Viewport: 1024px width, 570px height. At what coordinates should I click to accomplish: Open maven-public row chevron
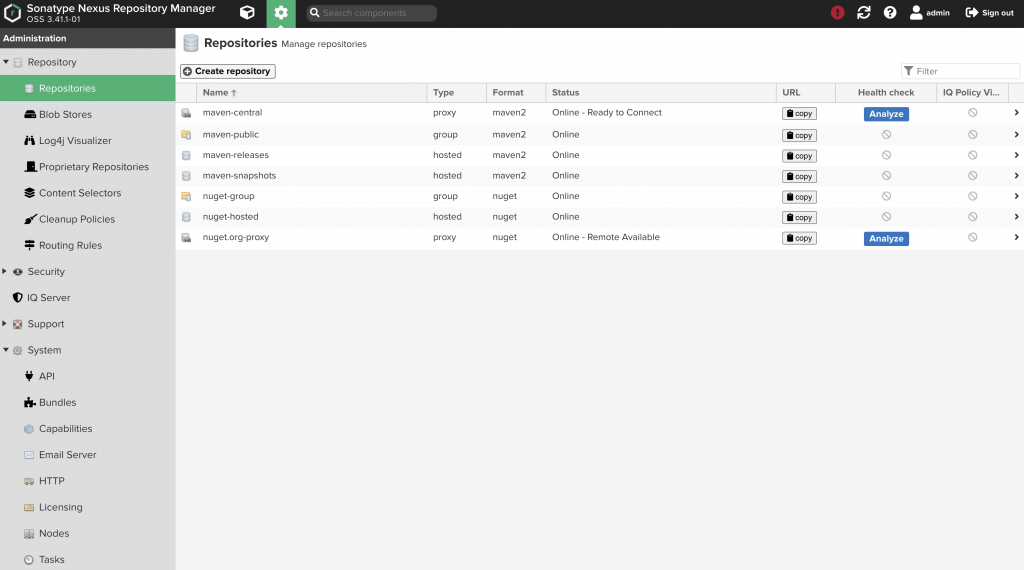point(1016,135)
